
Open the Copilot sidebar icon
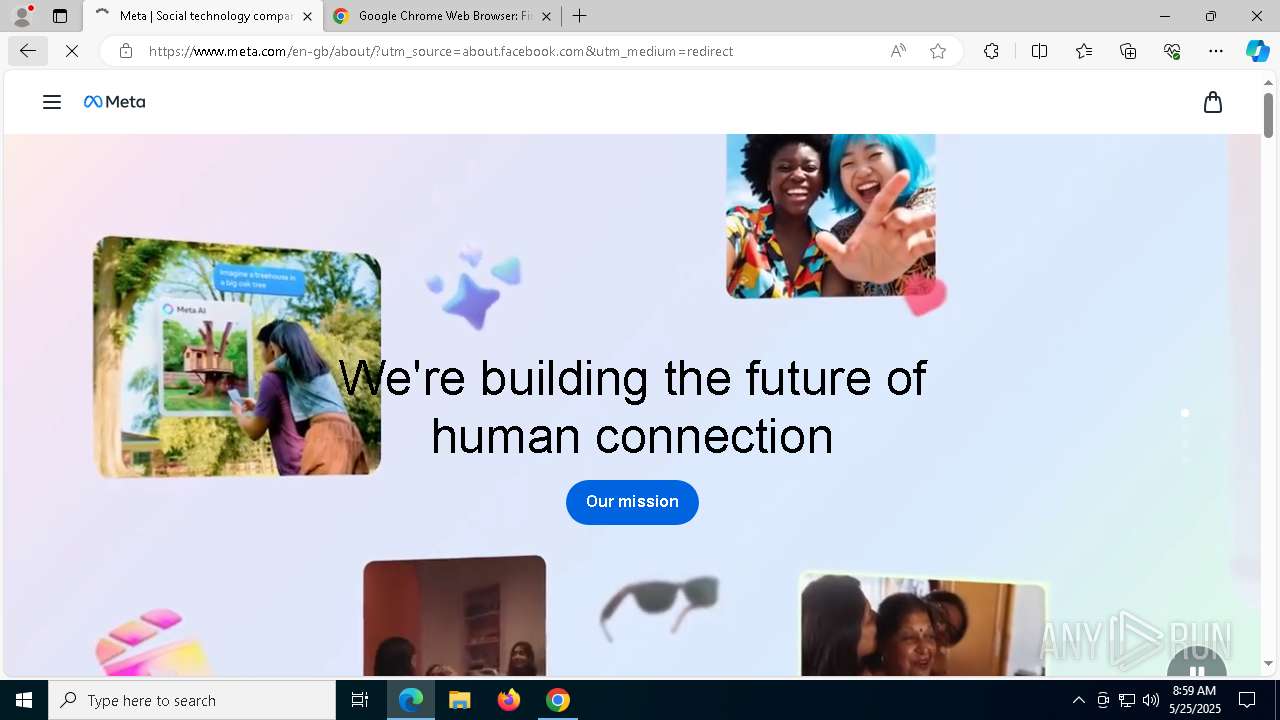1257,51
